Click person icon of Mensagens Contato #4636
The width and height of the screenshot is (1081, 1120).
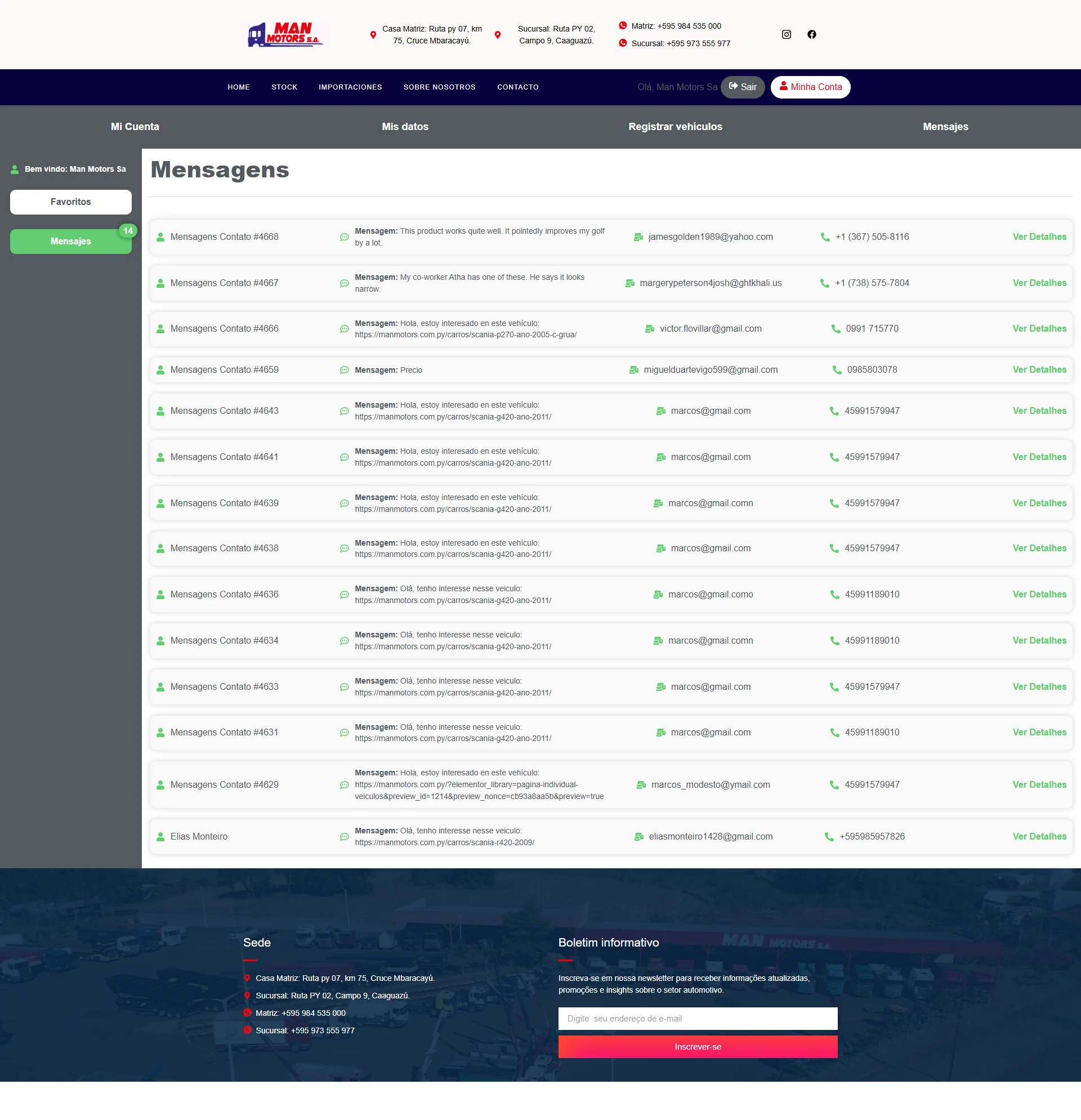[x=160, y=594]
